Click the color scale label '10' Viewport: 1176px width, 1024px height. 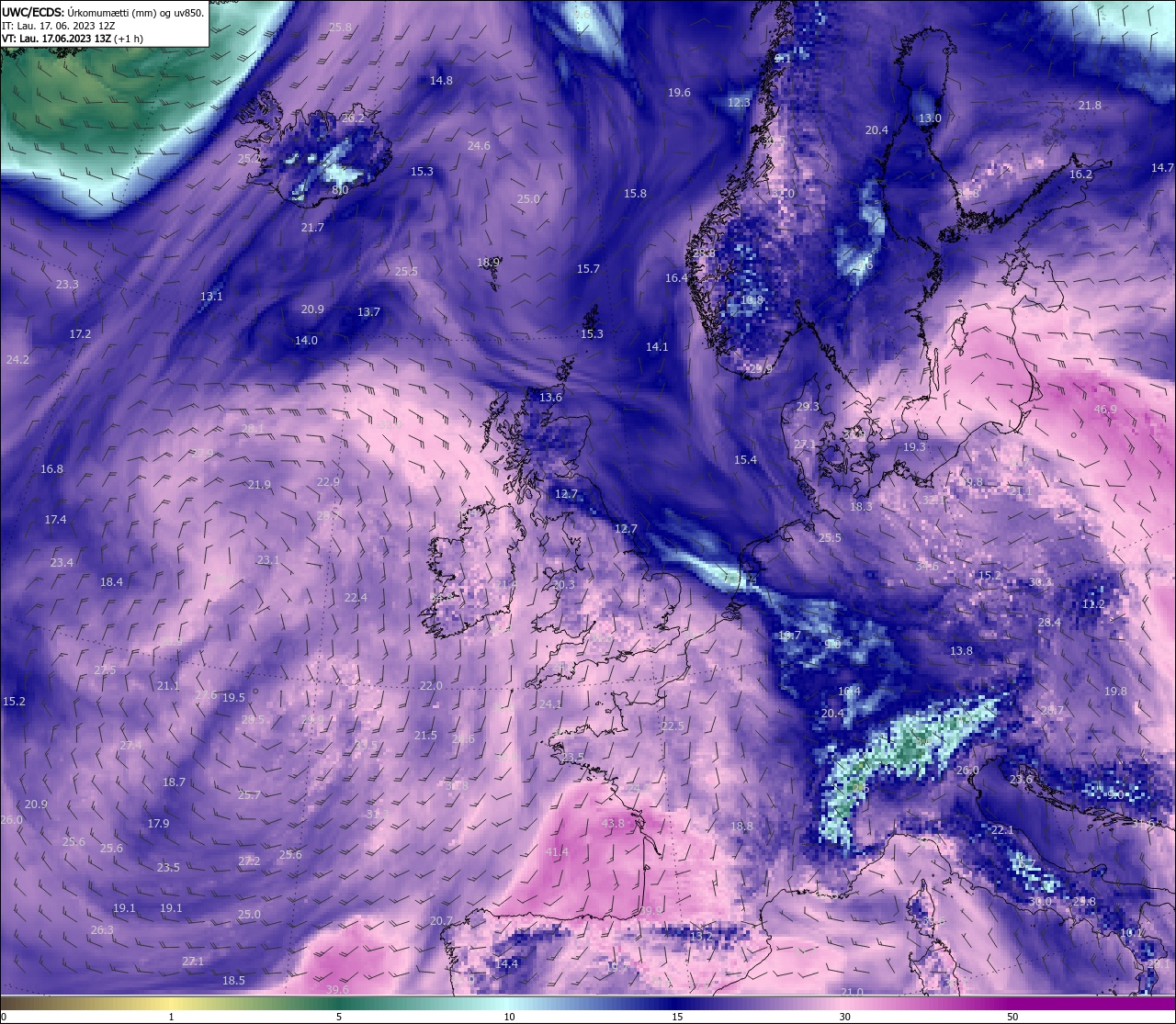(x=509, y=1017)
